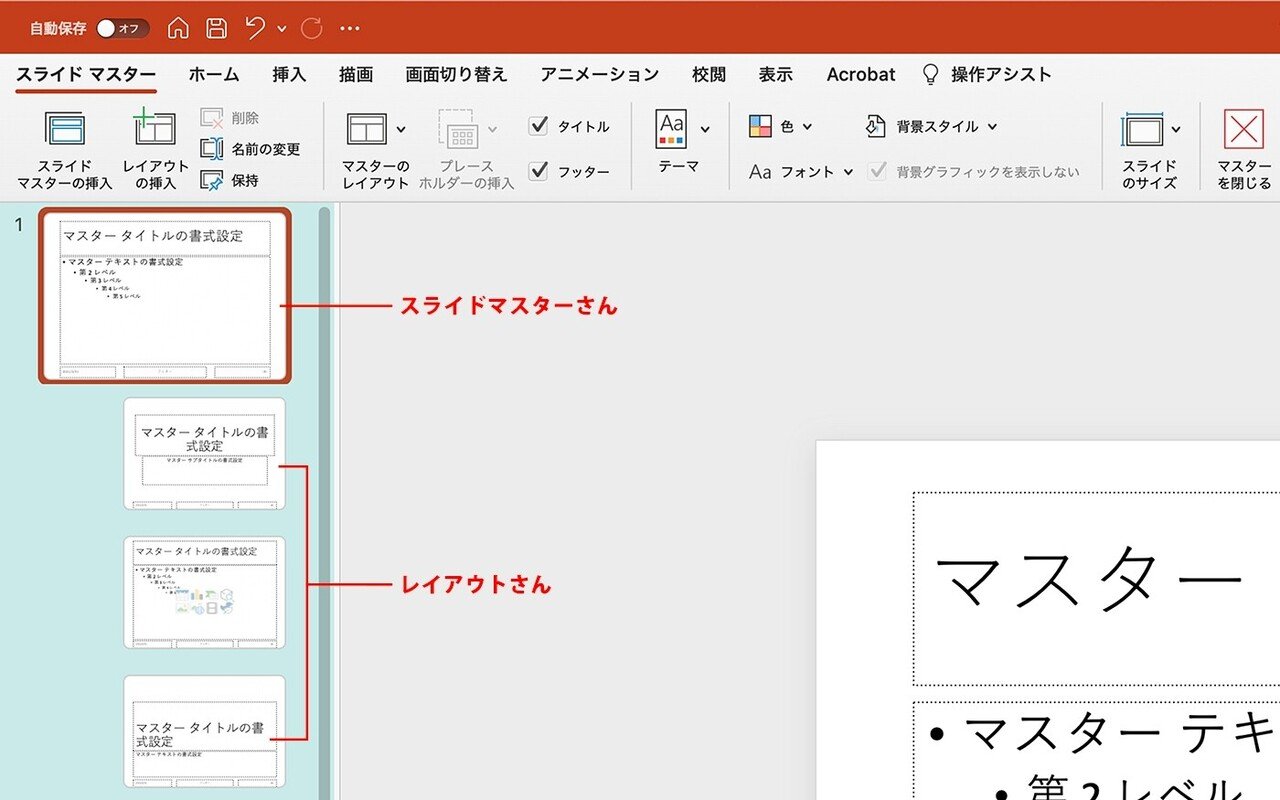Image resolution: width=1280 pixels, height=800 pixels.
Task: Click the テーマ theme icon
Action: tap(672, 129)
